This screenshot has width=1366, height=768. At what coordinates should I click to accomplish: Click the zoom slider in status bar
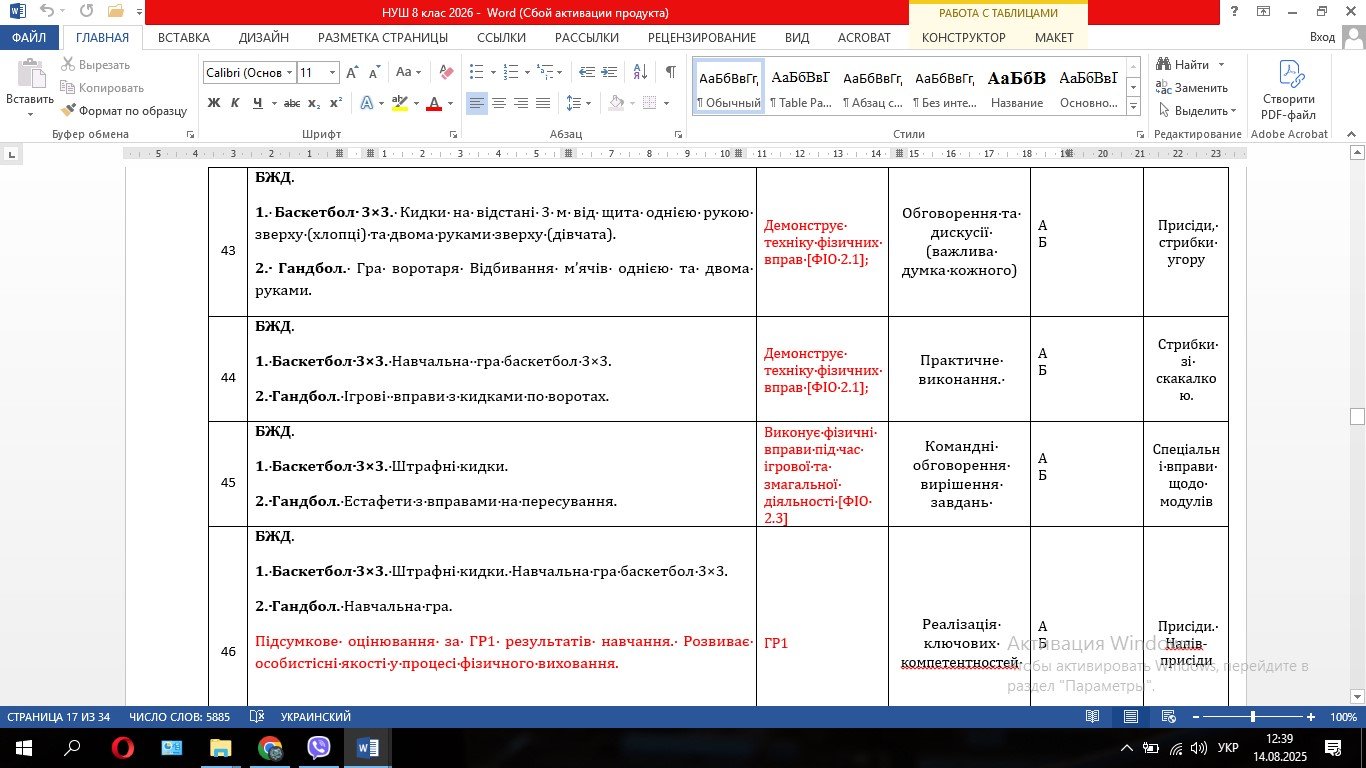pos(1252,717)
